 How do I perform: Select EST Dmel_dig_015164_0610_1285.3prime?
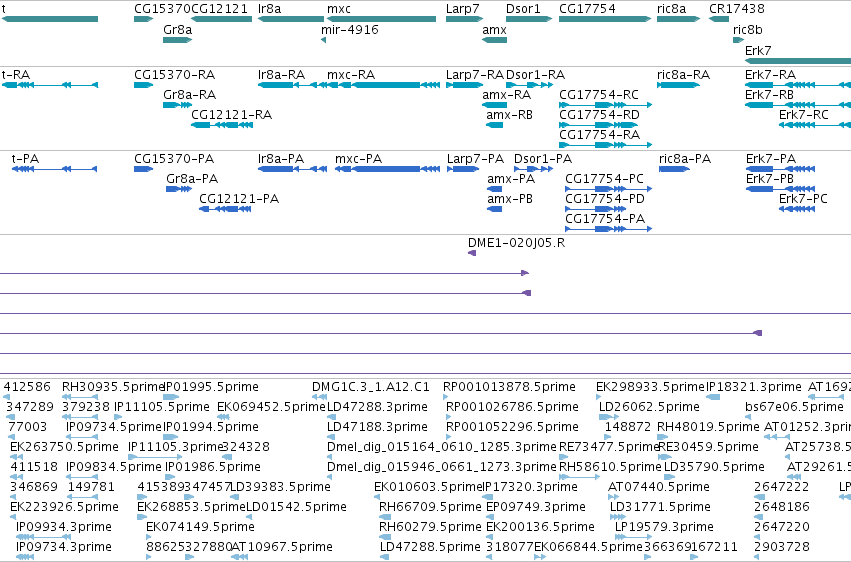[330, 457]
